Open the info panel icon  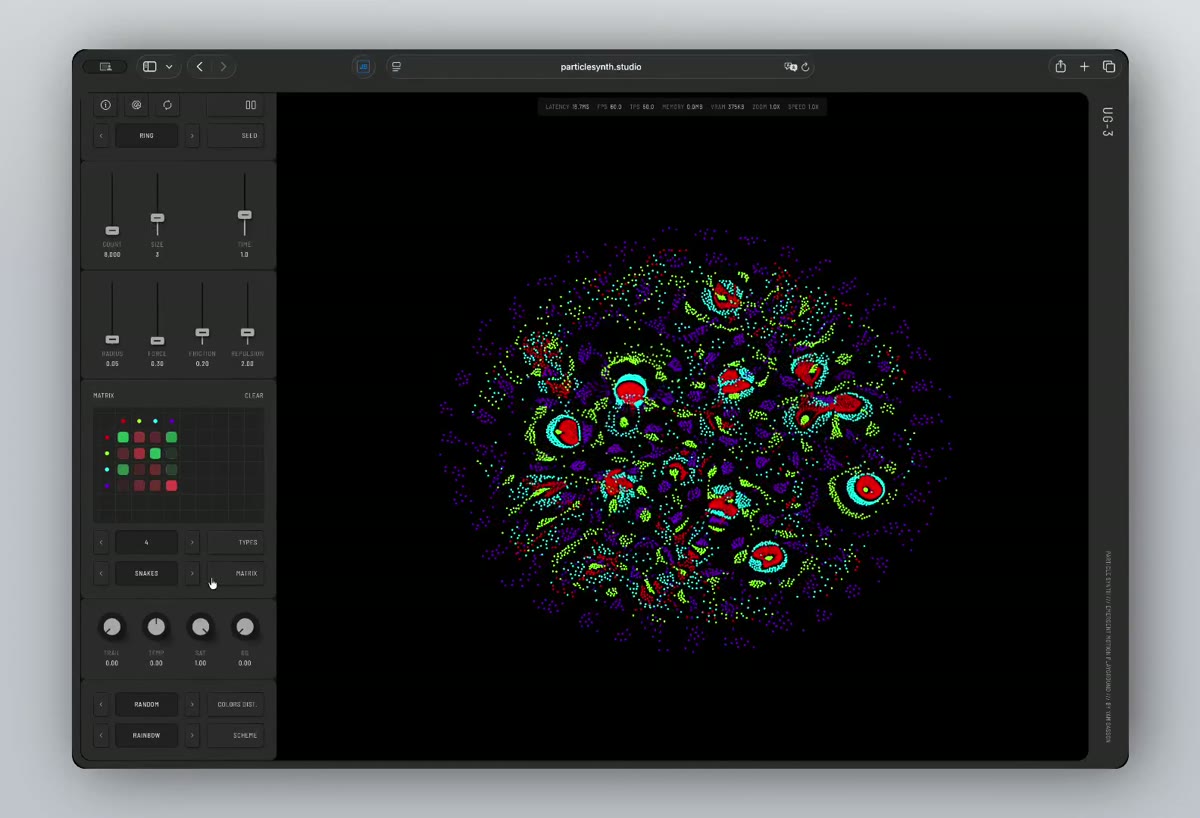click(105, 105)
